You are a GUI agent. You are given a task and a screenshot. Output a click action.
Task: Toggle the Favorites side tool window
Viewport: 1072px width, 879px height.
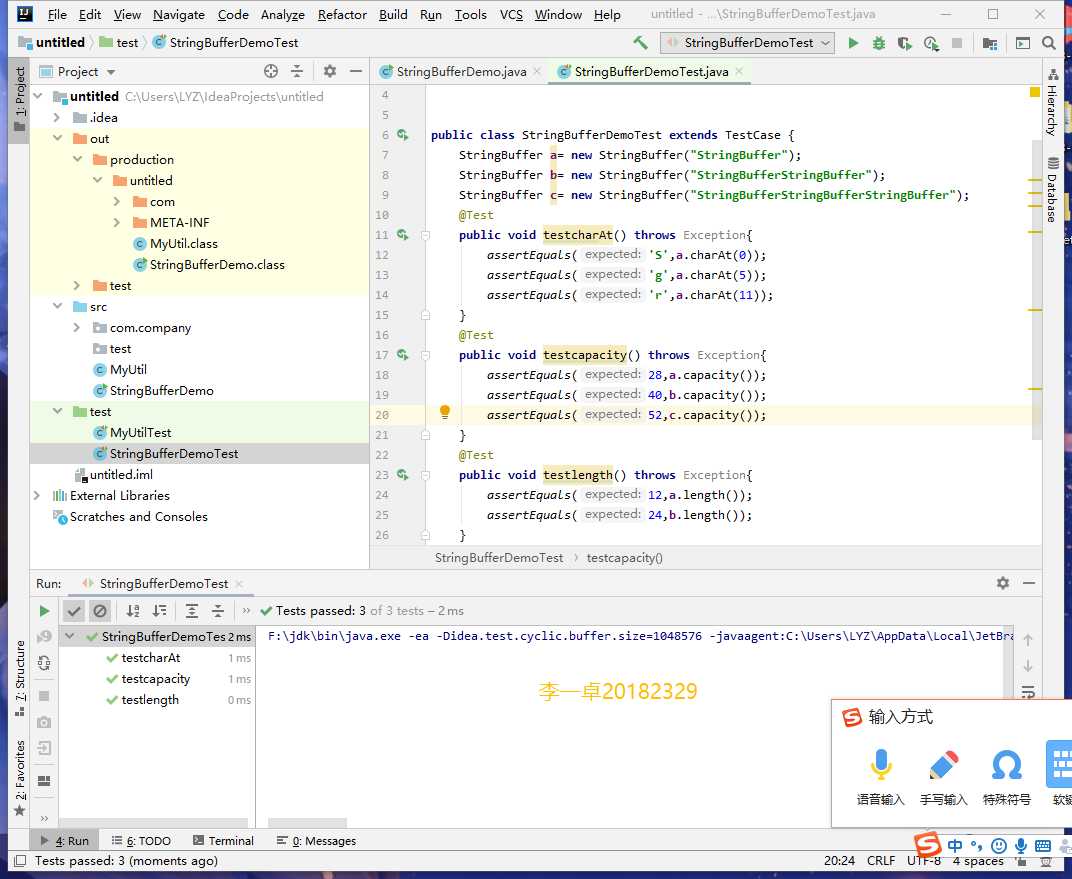(x=19, y=778)
